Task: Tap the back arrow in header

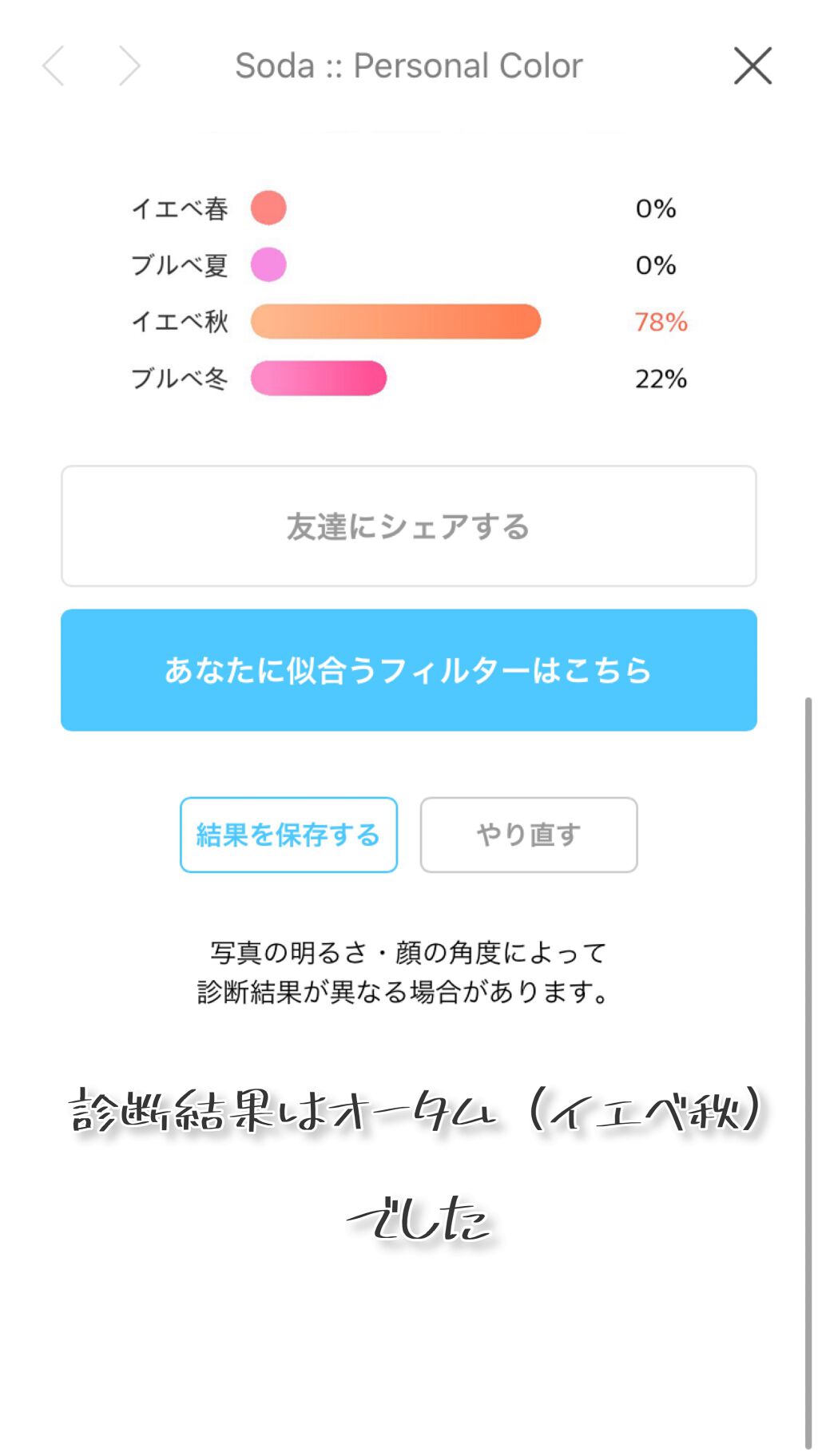Action: [x=54, y=65]
